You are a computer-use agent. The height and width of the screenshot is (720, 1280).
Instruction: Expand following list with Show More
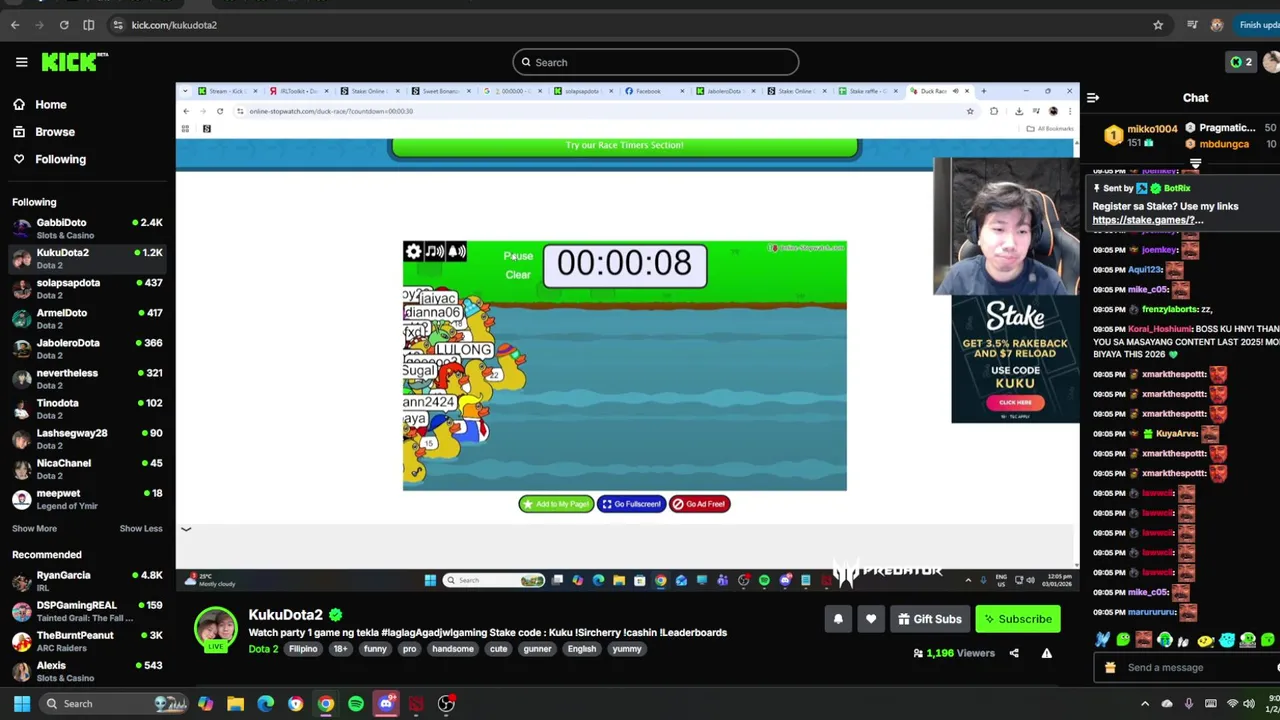(x=34, y=528)
